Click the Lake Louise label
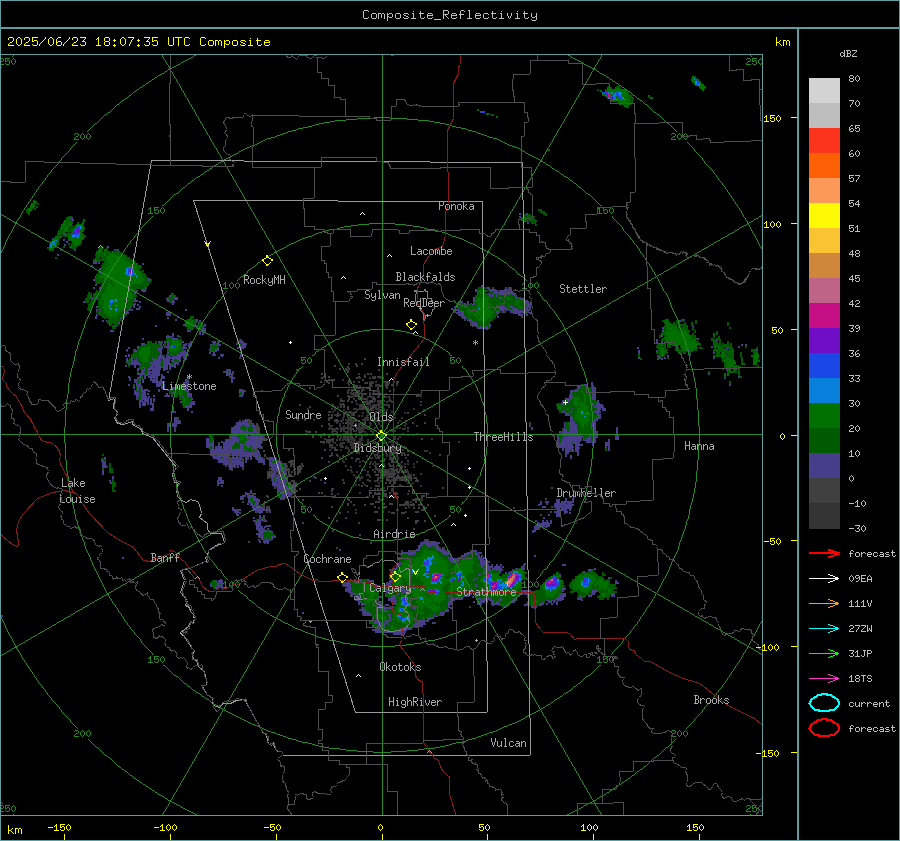900x841 pixels. click(x=77, y=491)
